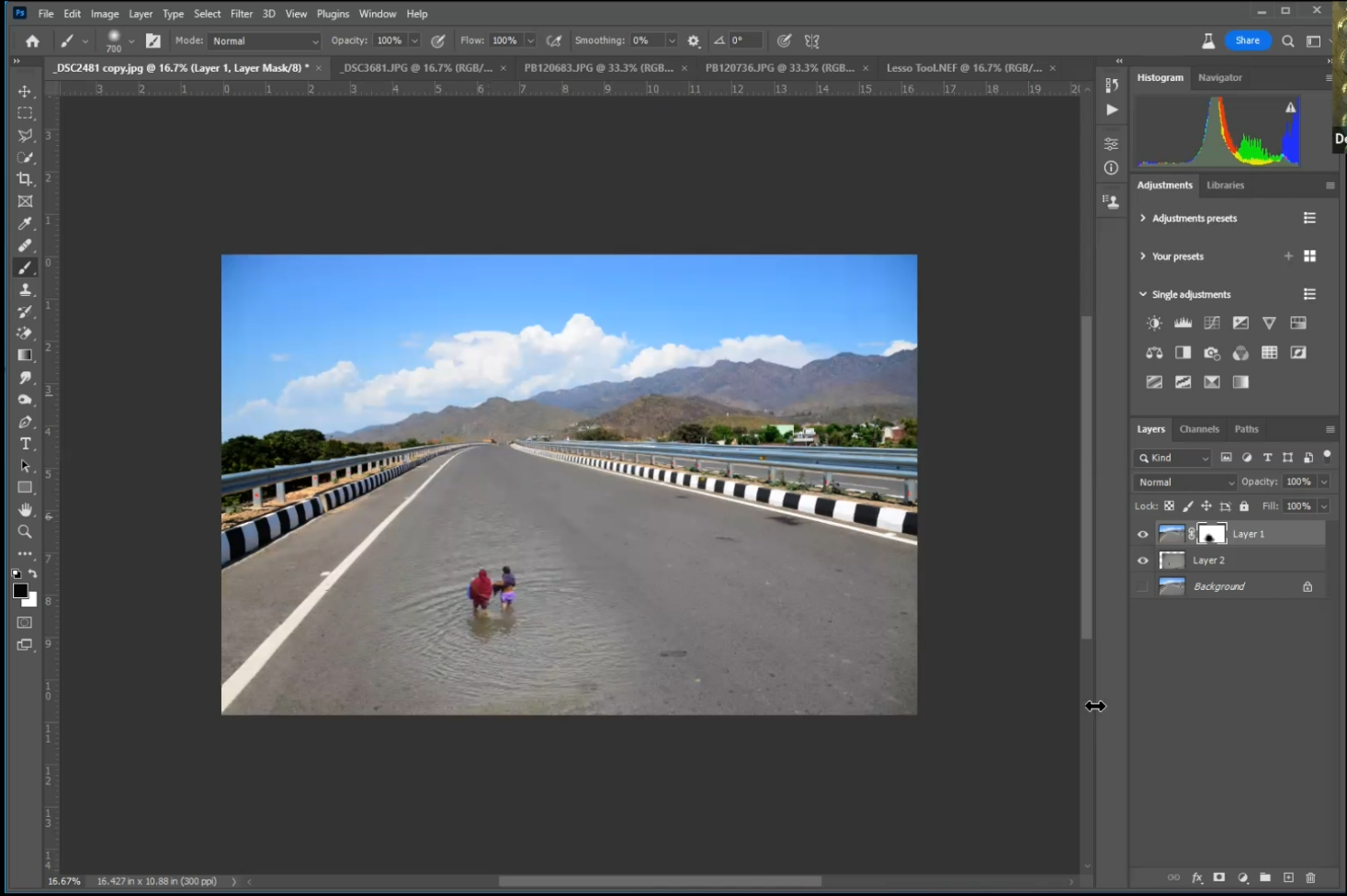Activate the Hand tool

[x=25, y=510]
